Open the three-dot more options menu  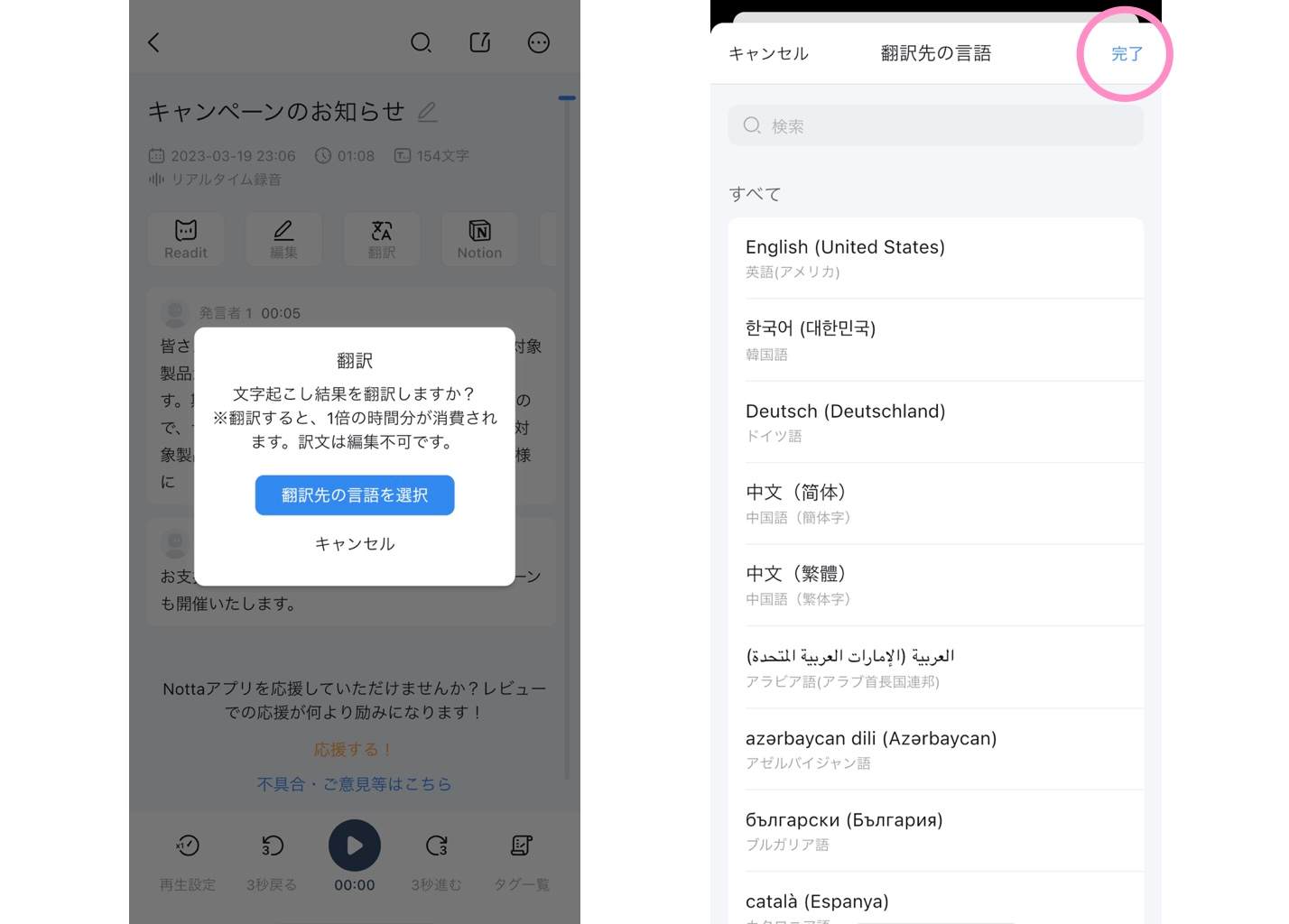(539, 42)
